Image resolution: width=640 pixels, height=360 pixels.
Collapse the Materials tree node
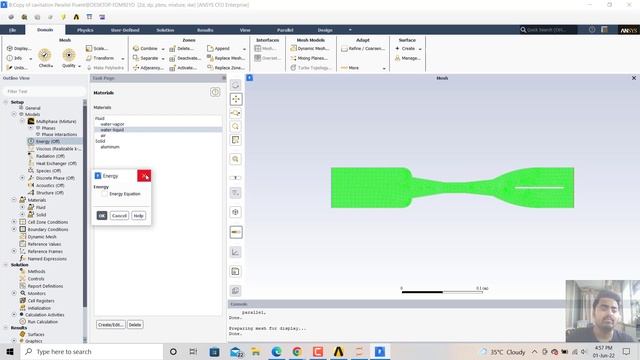(14, 200)
